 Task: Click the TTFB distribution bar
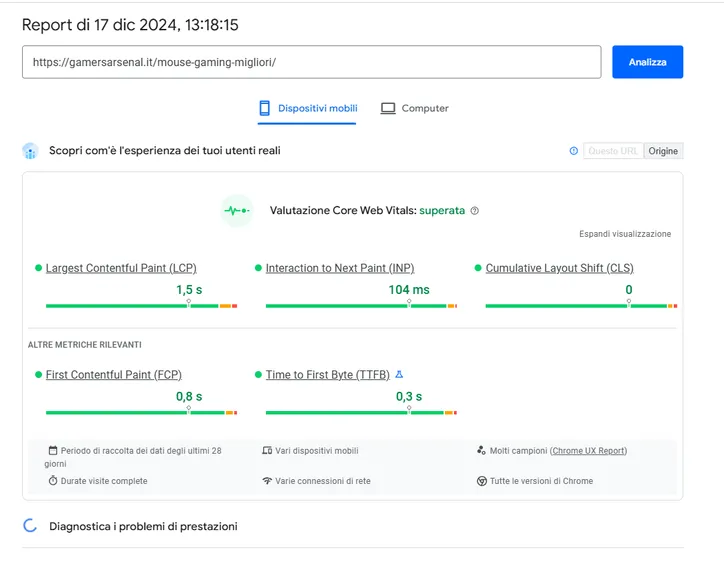click(x=361, y=412)
